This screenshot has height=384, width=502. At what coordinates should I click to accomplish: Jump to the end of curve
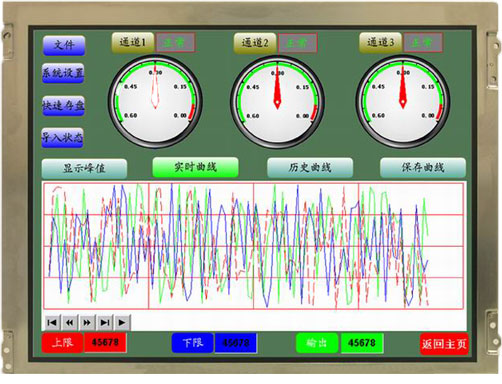[x=105, y=322]
